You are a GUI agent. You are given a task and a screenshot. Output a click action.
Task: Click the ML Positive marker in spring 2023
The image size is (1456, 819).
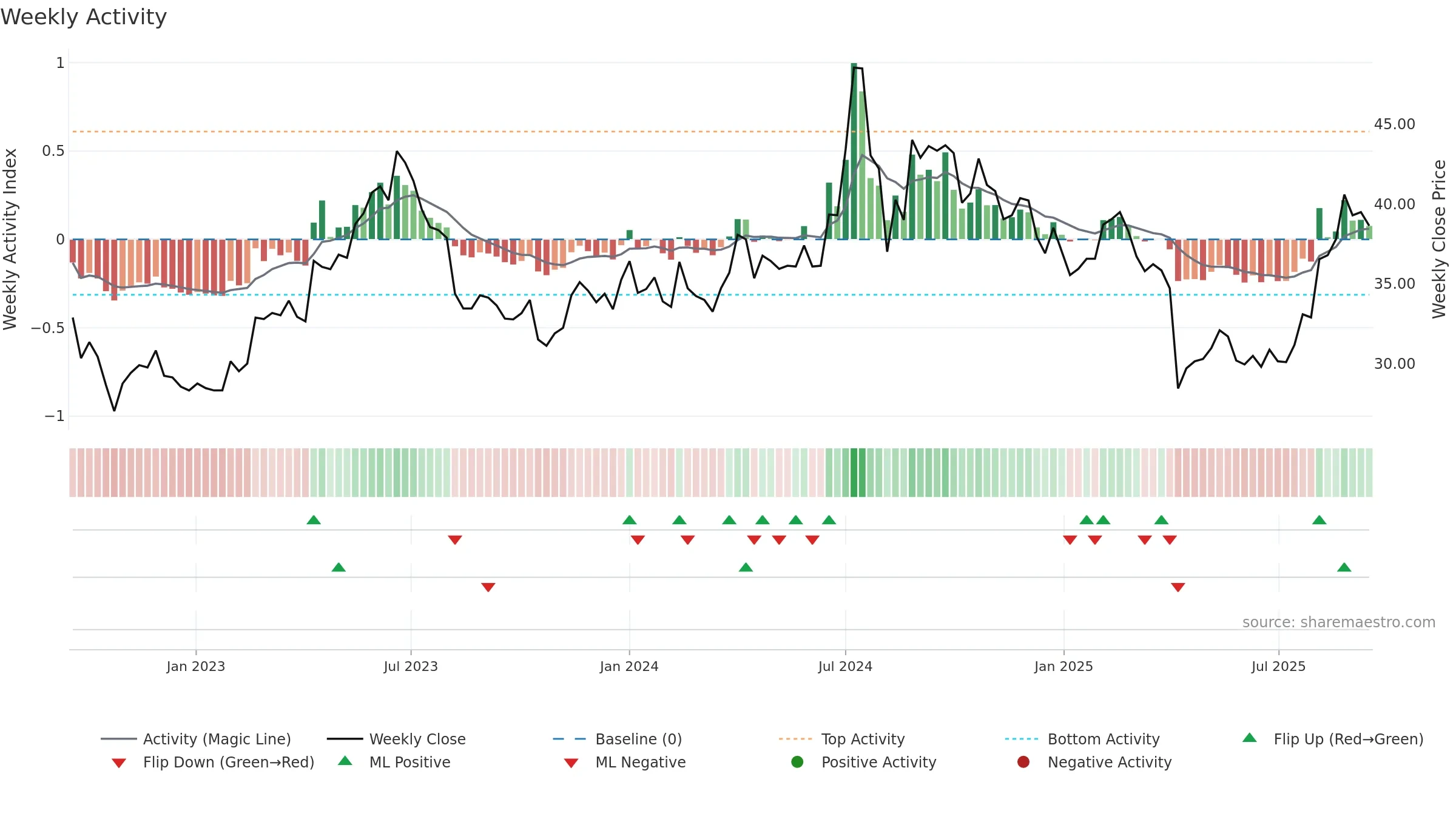pos(339,567)
